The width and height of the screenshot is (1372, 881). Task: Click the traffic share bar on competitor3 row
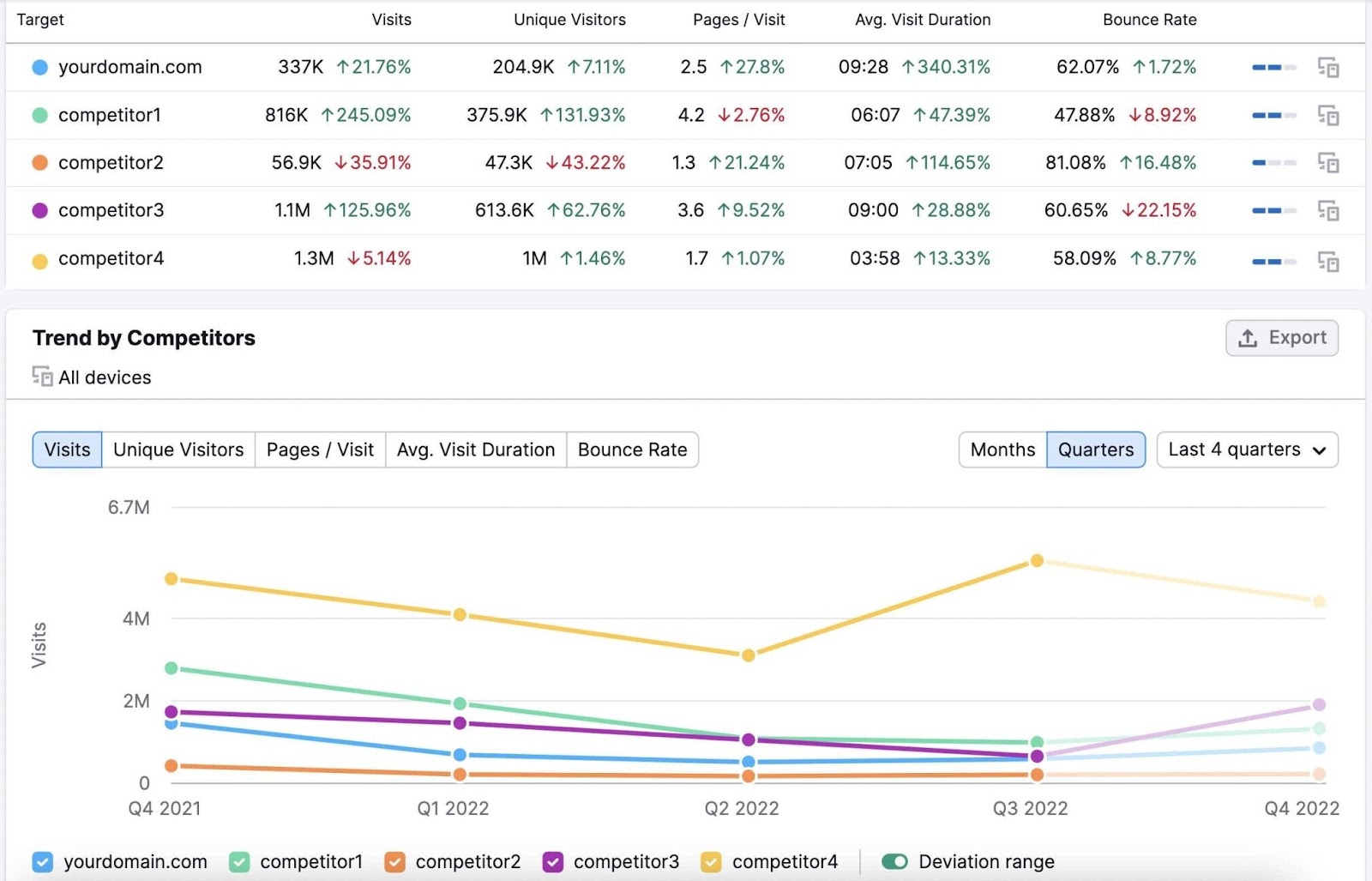click(x=1273, y=210)
